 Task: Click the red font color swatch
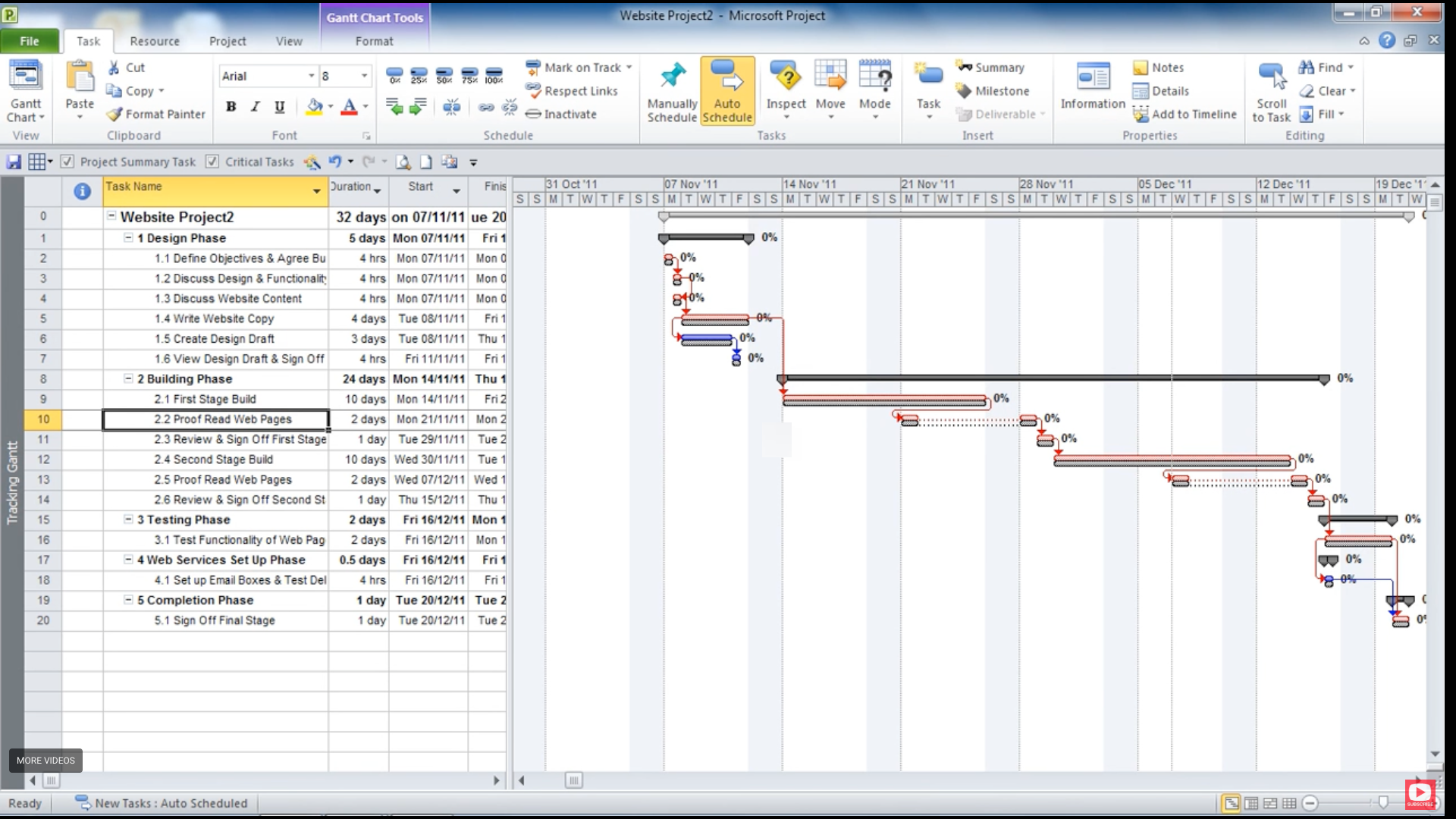349,107
